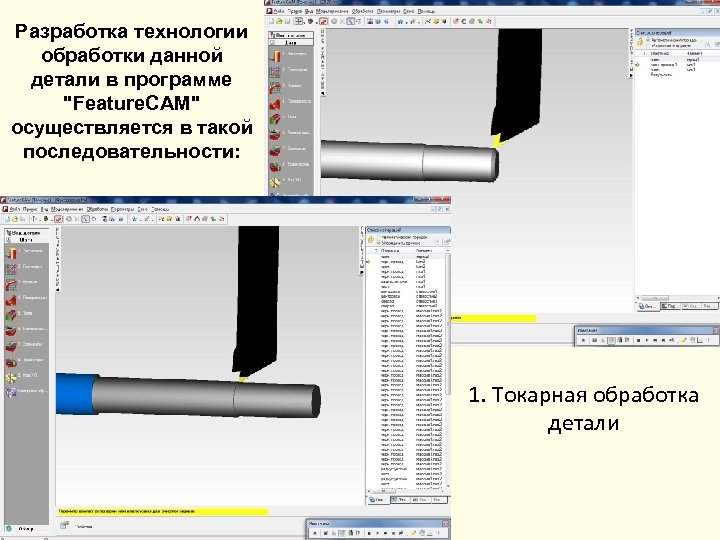Click the Операция column header in front operations list
720x540 pixels.
coord(390,251)
